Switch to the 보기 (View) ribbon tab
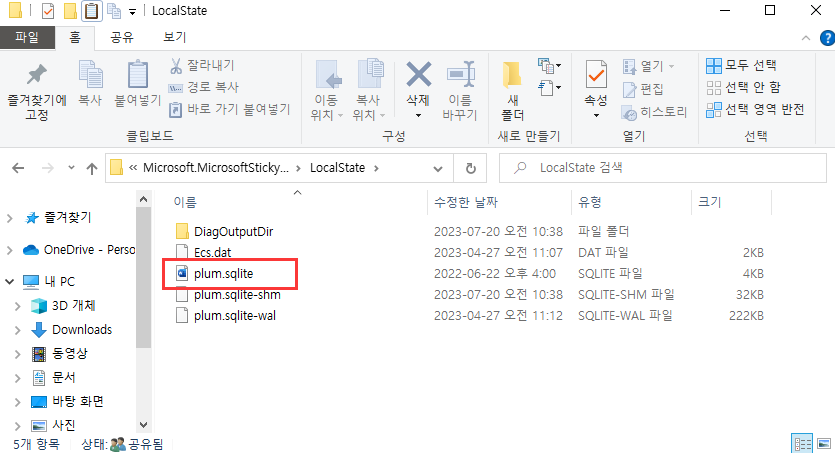Image resolution: width=835 pixels, height=453 pixels. (x=175, y=37)
